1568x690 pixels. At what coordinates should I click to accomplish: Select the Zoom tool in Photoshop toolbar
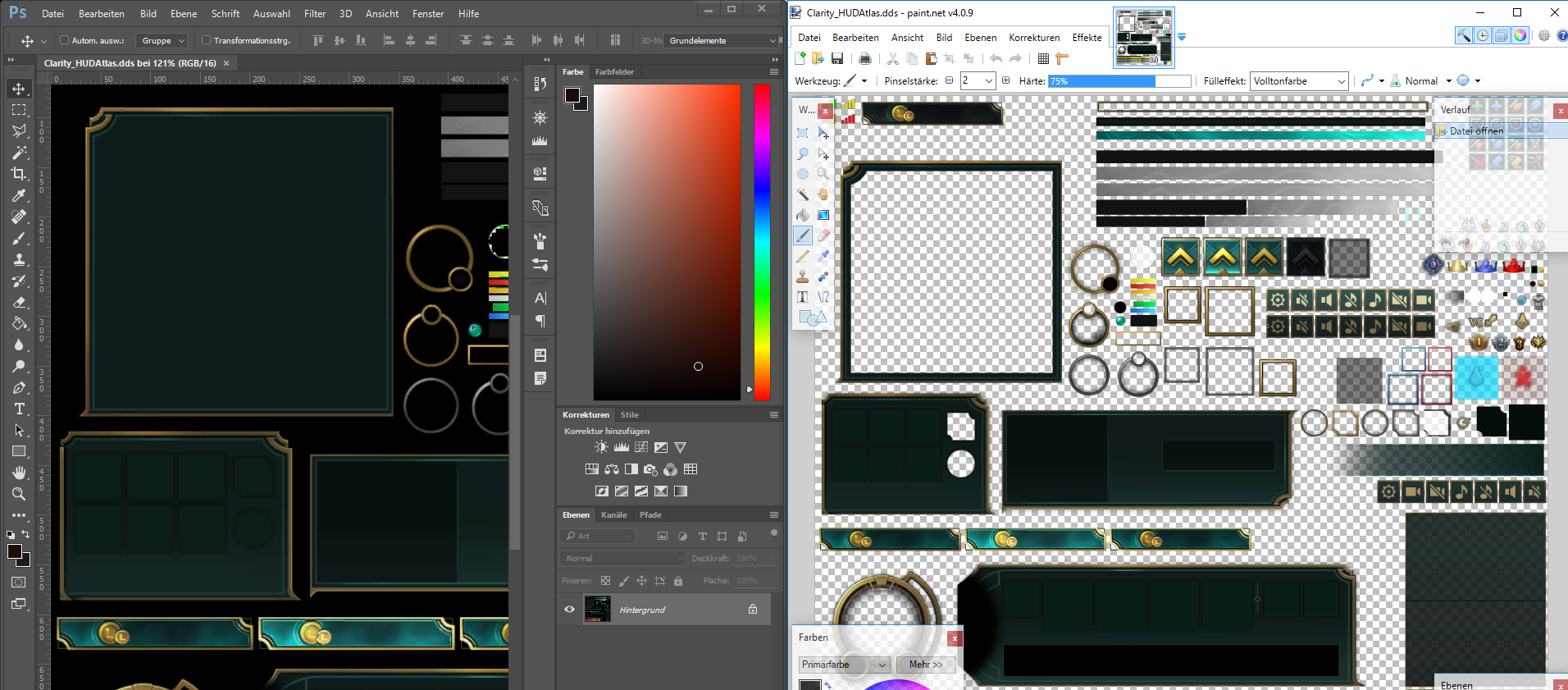(x=19, y=494)
